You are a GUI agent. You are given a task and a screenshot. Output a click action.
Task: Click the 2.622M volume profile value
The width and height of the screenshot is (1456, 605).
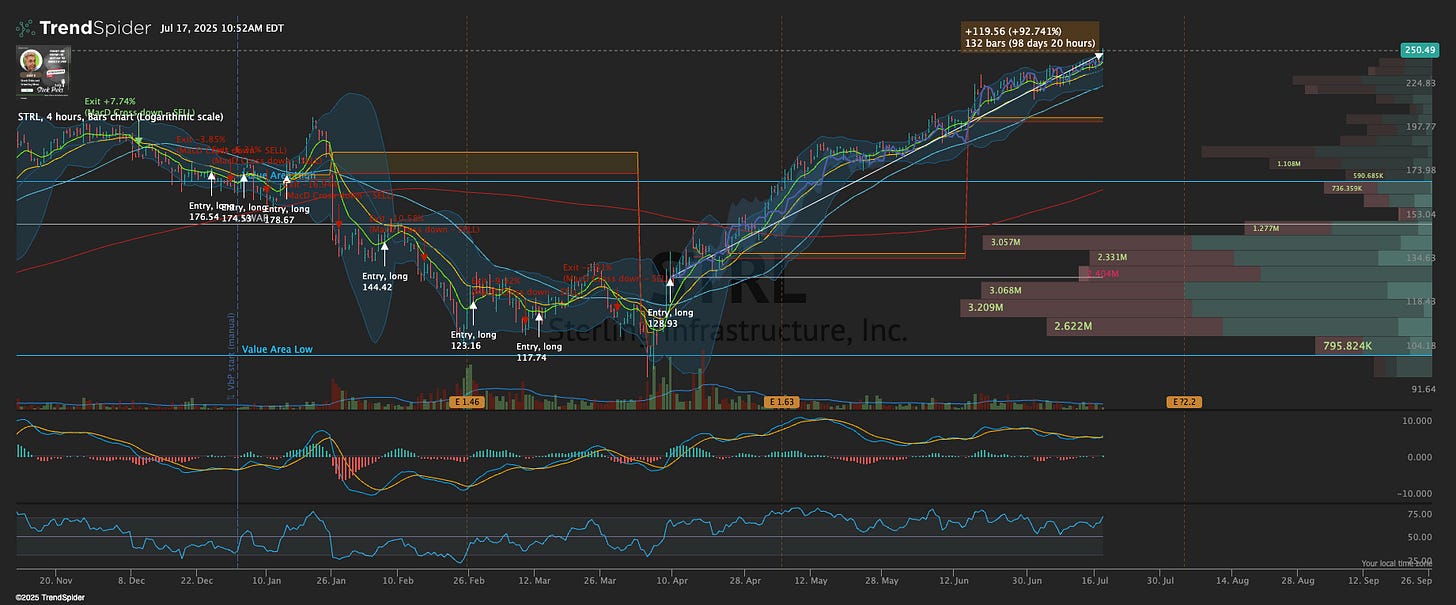(1075, 326)
